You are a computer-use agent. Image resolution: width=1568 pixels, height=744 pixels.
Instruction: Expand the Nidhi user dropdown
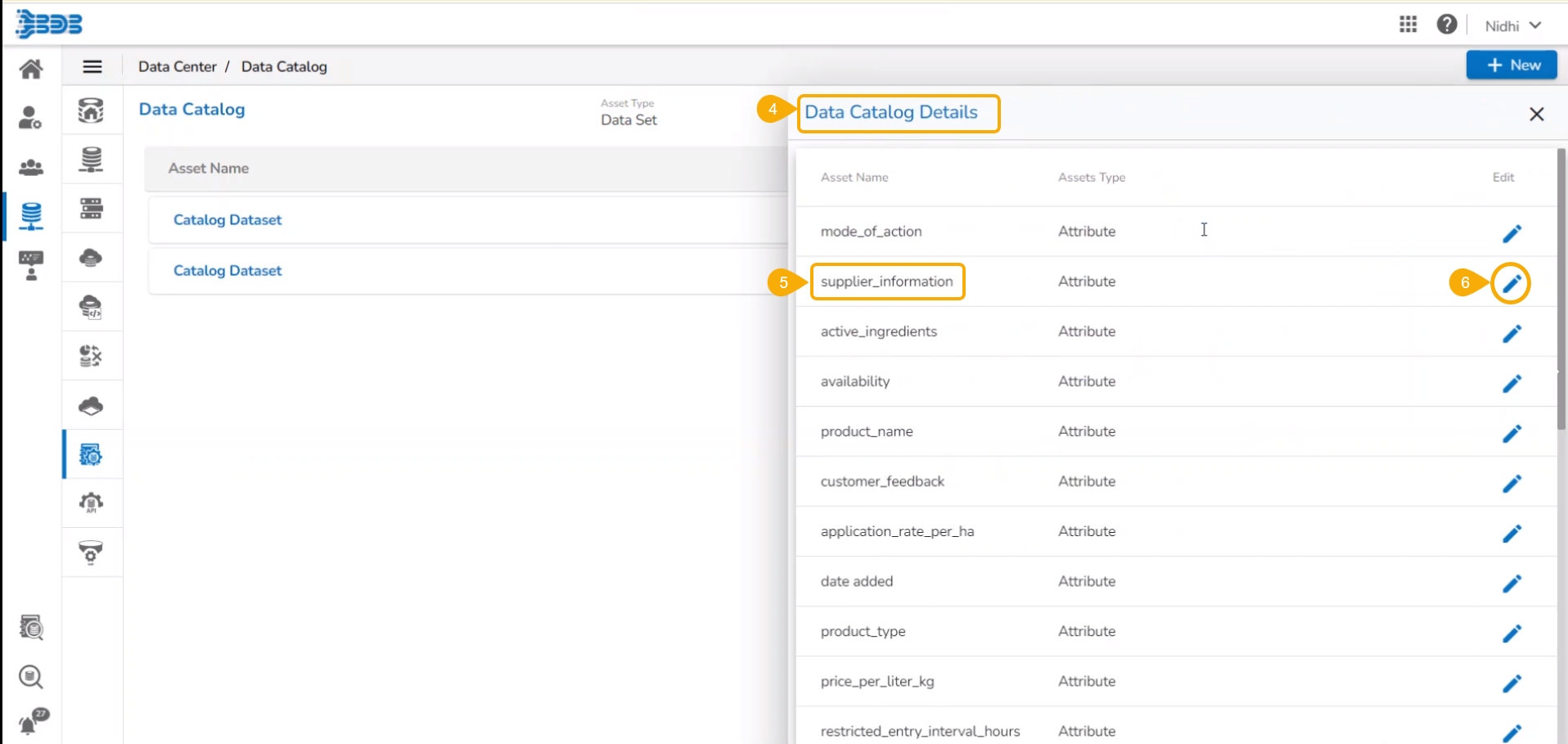point(1513,25)
